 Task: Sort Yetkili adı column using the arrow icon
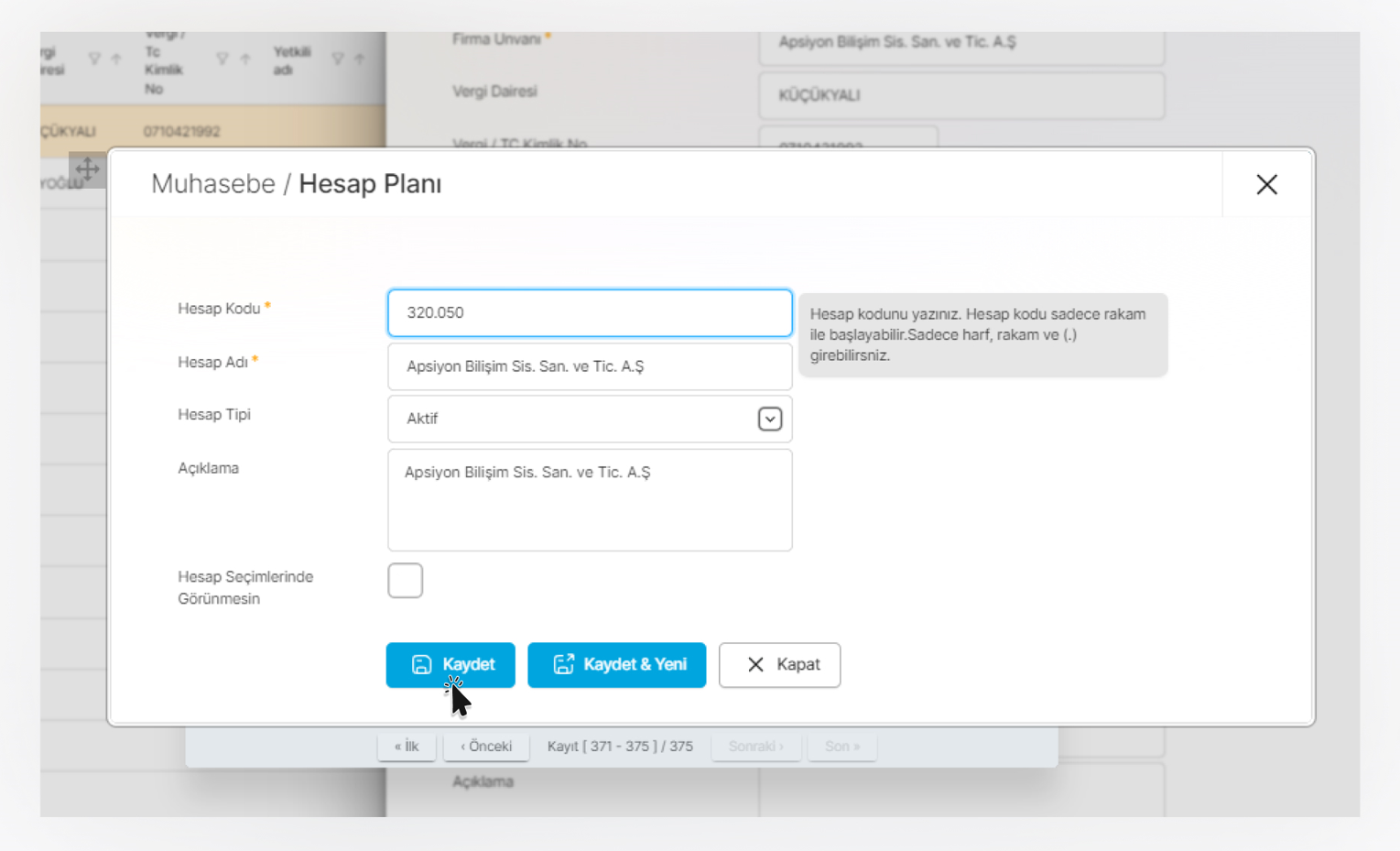360,59
